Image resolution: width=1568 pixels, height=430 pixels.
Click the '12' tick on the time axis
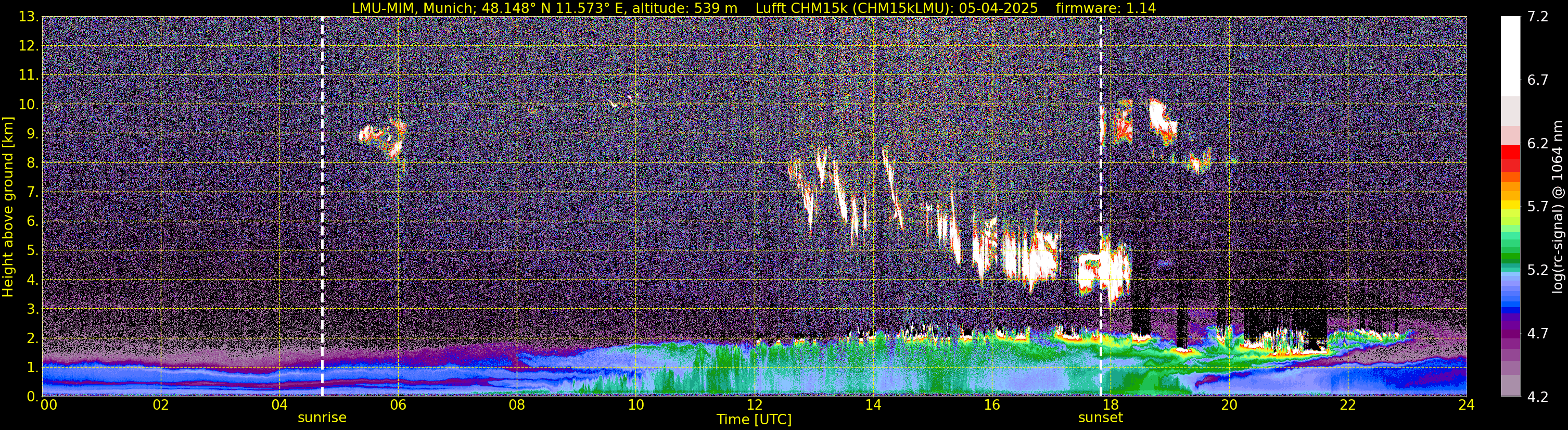click(x=754, y=406)
